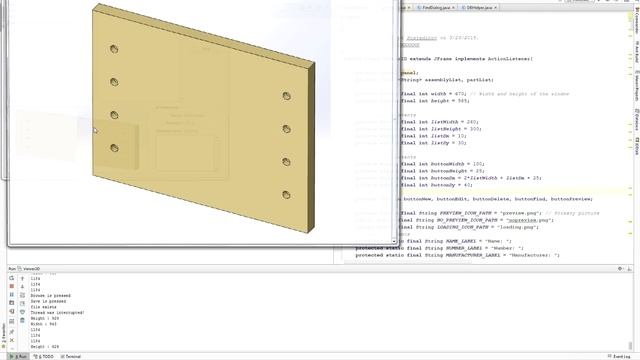The height and width of the screenshot is (360, 640).
Task: Rerun ViewerDD in Run panel
Action: click(x=11, y=278)
